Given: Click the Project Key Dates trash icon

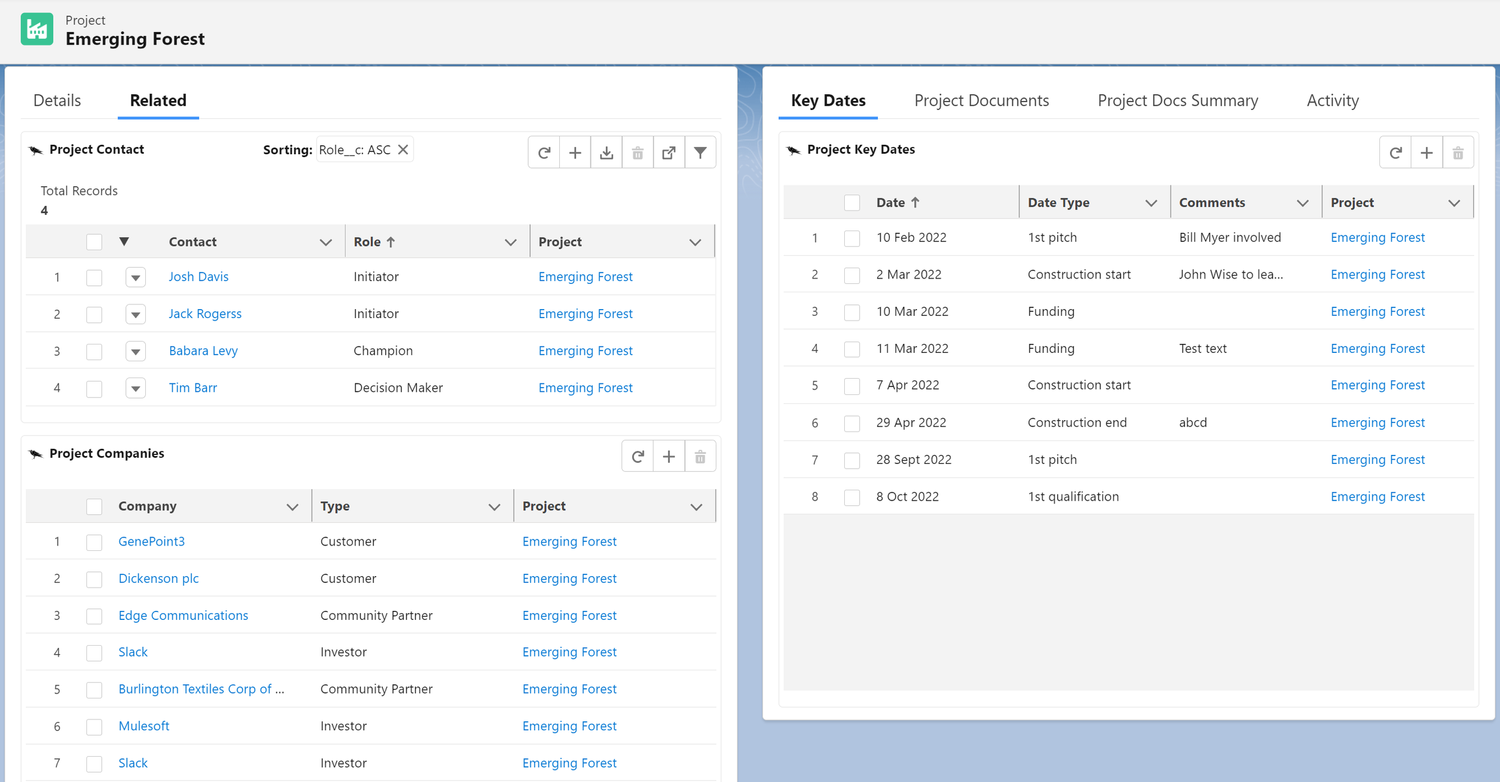Looking at the screenshot, I should pyautogui.click(x=1458, y=153).
